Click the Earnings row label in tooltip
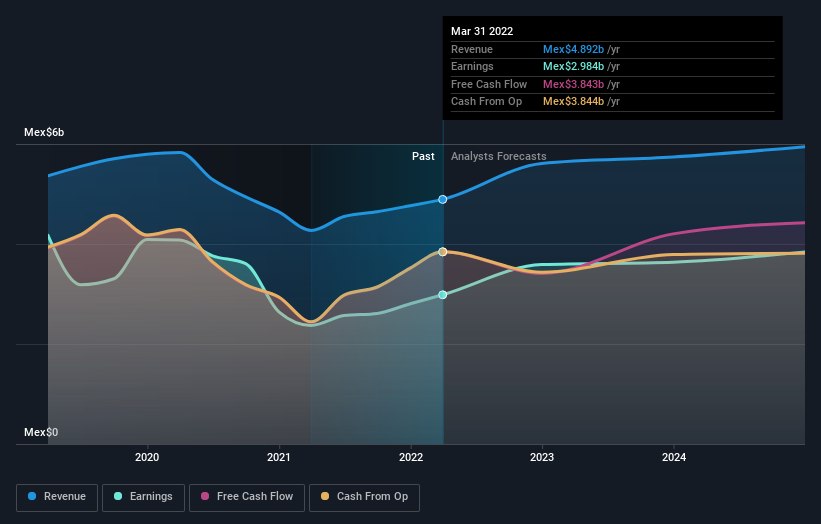821x524 pixels. tap(472, 66)
